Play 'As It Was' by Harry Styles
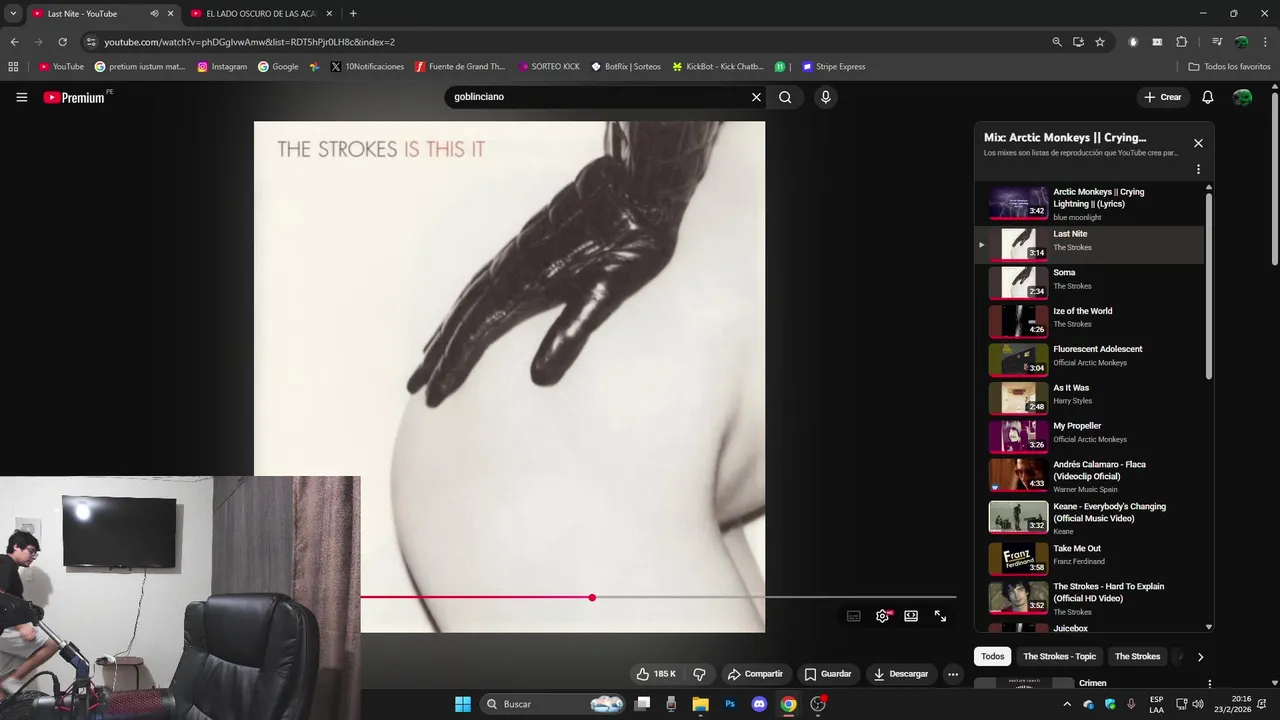The width and height of the screenshot is (1280, 720). click(1090, 398)
